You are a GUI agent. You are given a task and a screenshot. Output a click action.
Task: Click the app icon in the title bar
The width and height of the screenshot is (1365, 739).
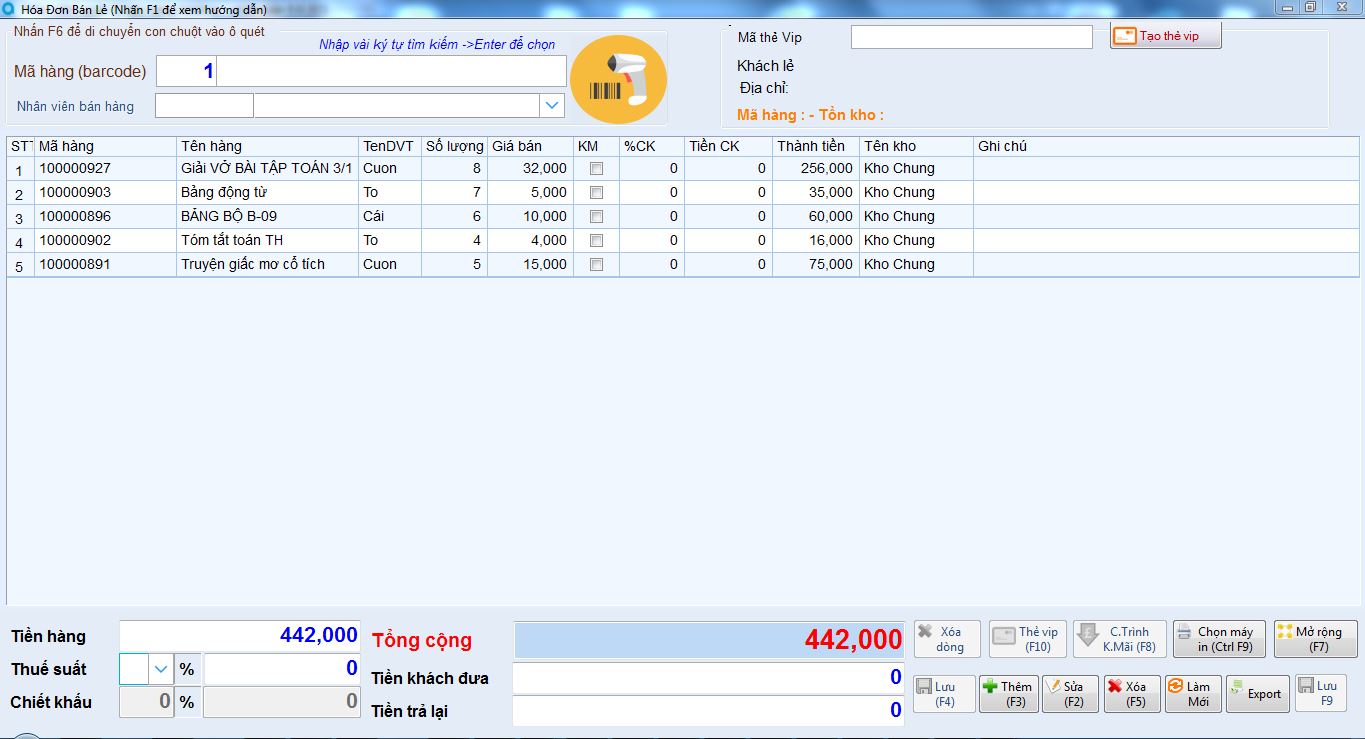[x=9, y=8]
